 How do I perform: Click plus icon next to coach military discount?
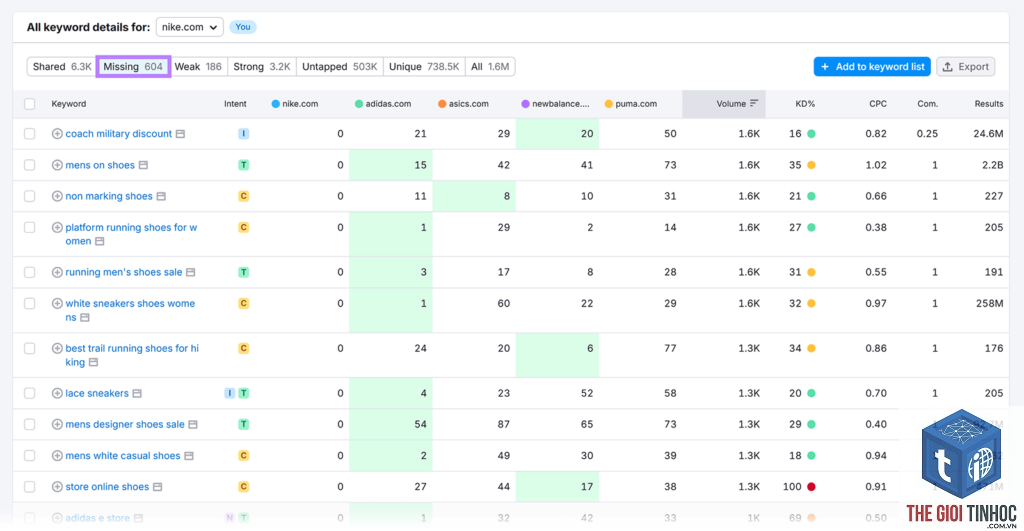click(x=57, y=134)
